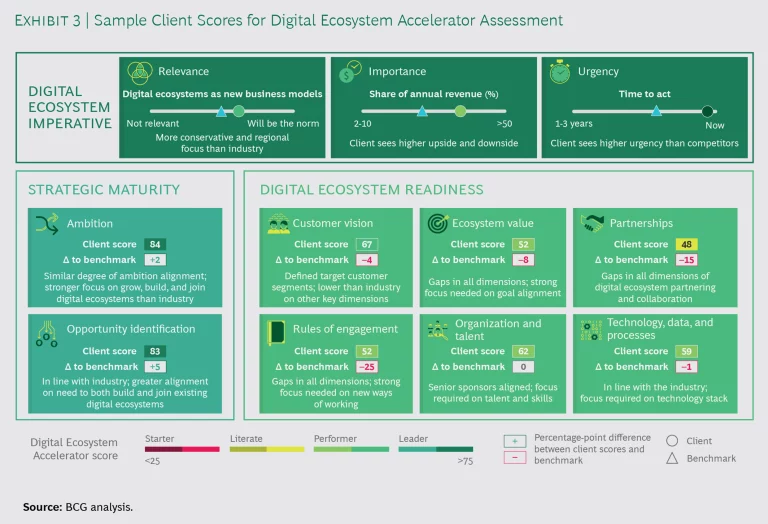Click the Organization and talent icon
The image size is (768, 524).
436,329
